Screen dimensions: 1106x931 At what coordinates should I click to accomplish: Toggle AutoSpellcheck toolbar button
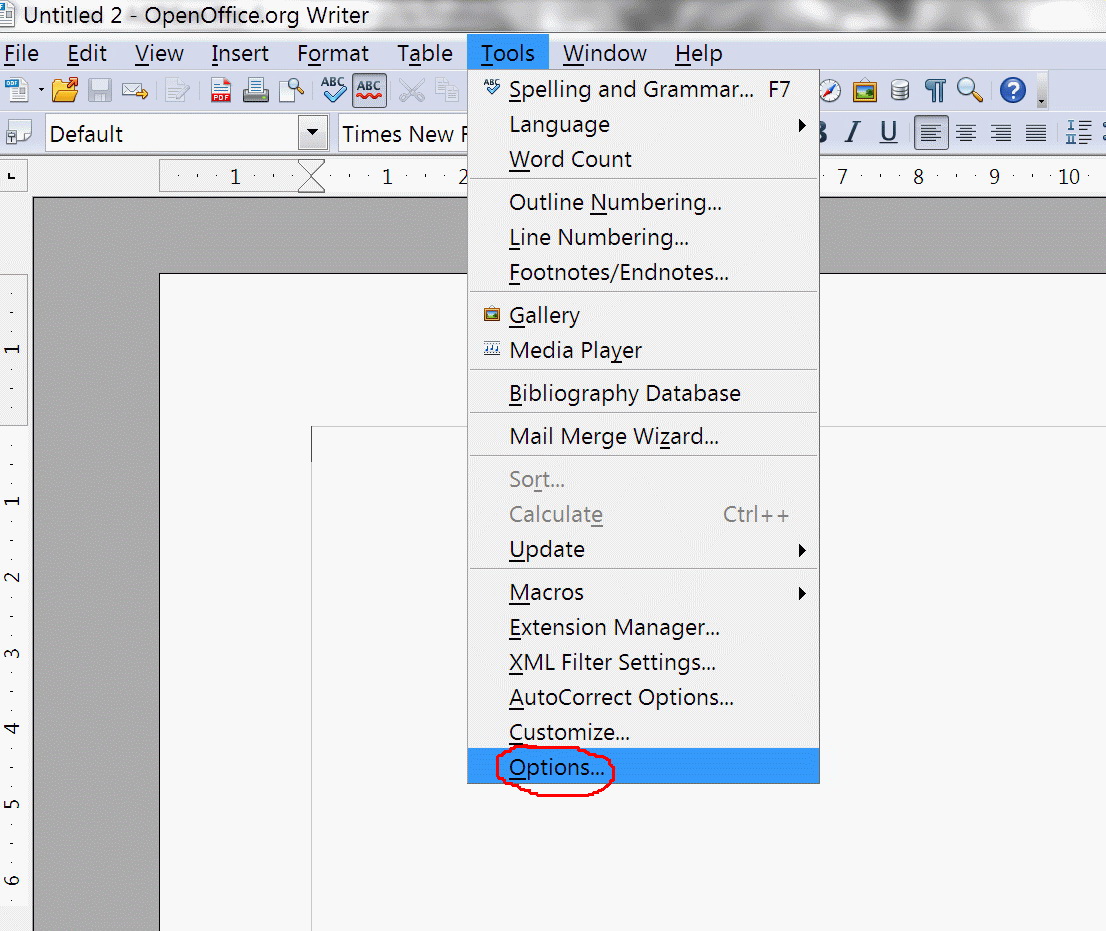click(369, 90)
